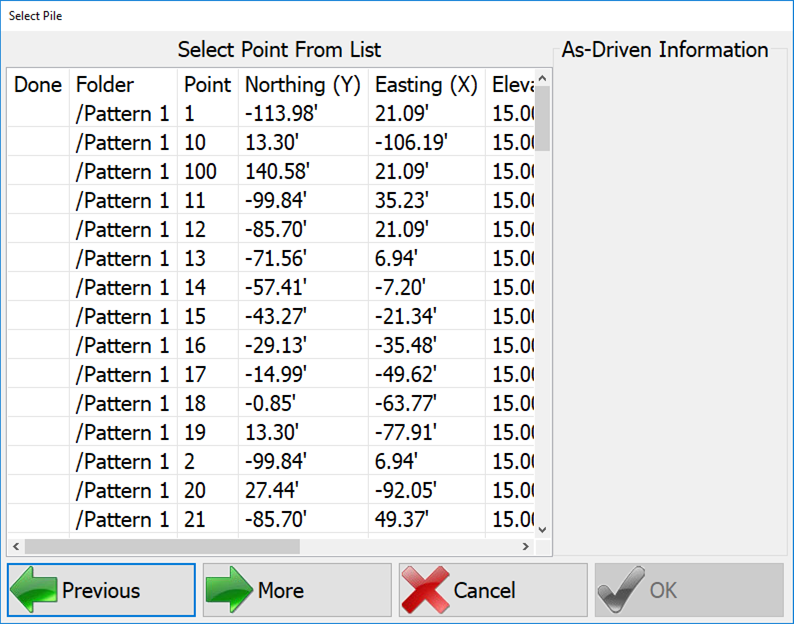Click the Point column header

click(207, 85)
